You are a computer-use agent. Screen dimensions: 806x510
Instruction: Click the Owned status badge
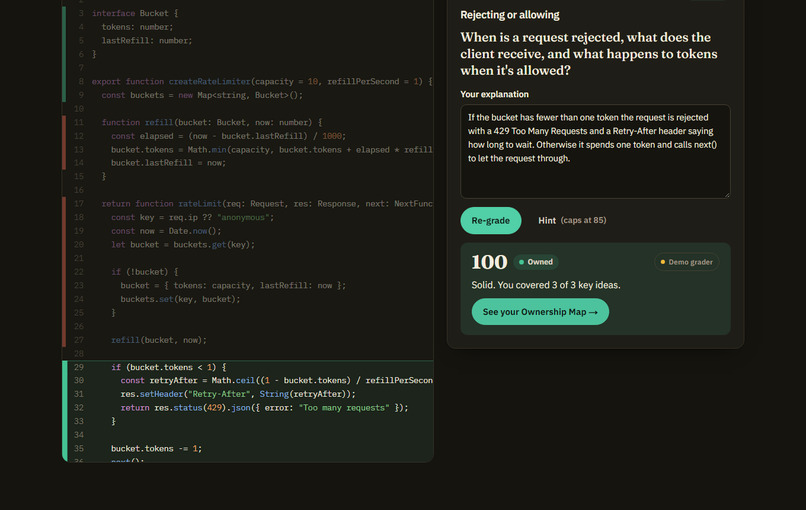[536, 262]
